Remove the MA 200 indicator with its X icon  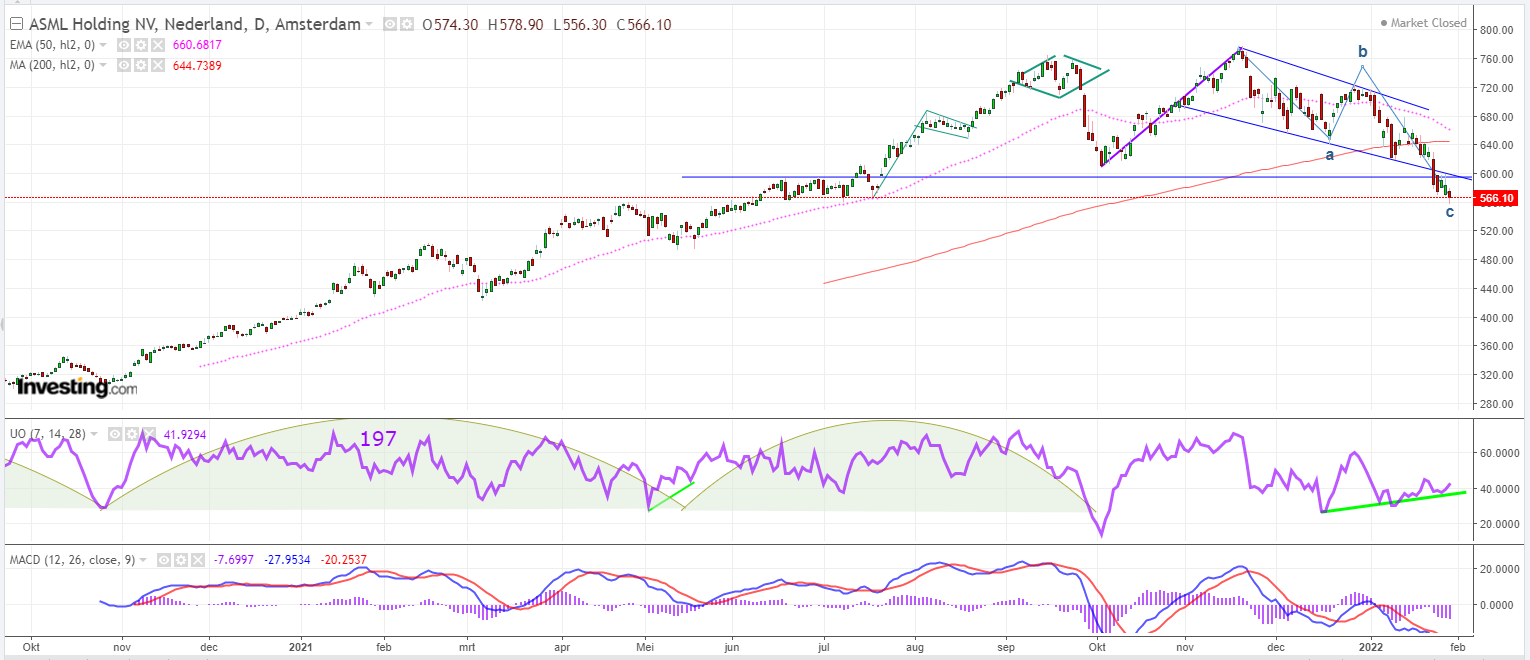tap(158, 65)
